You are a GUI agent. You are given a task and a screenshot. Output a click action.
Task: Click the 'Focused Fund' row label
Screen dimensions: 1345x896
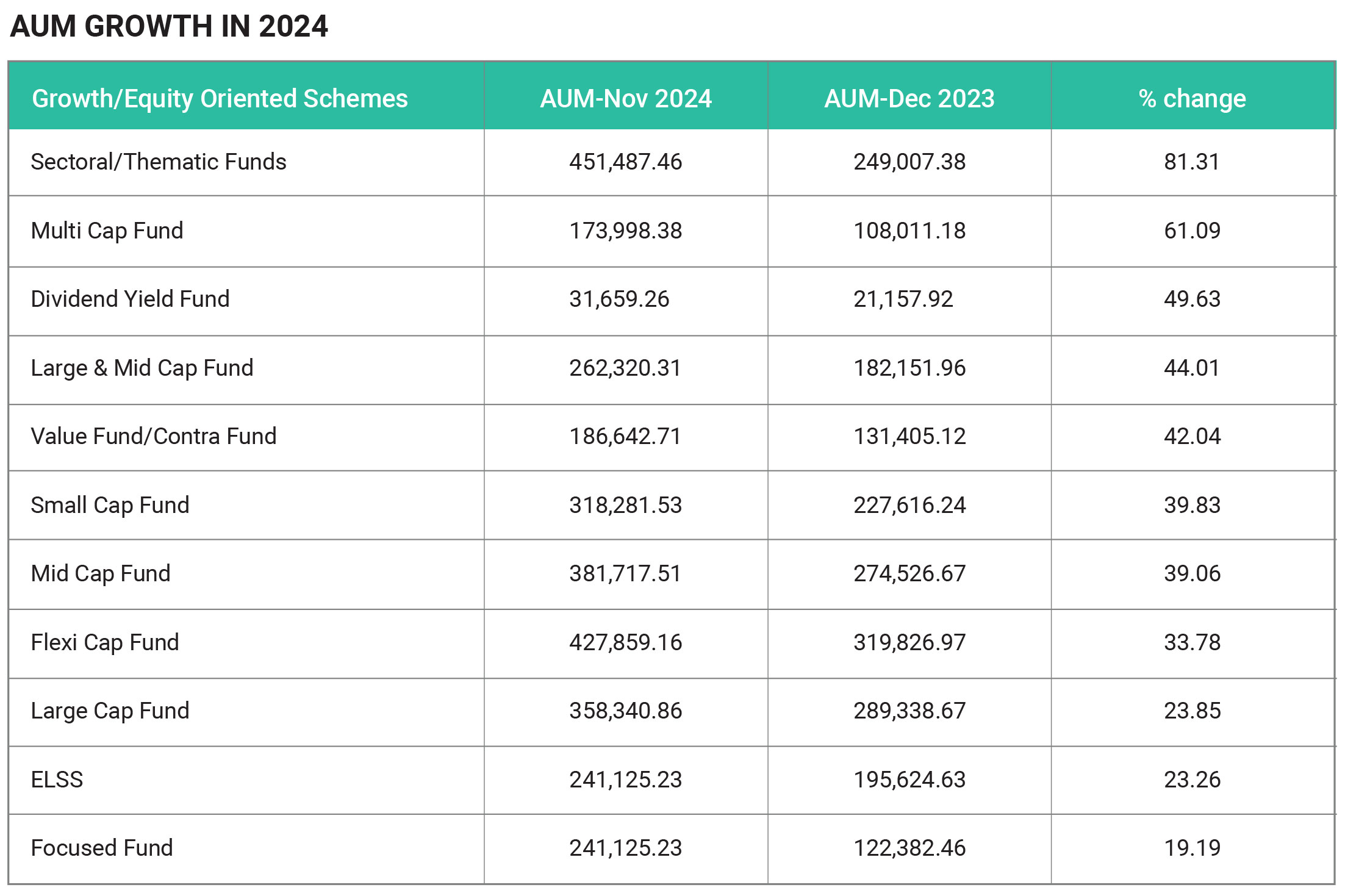102,848
